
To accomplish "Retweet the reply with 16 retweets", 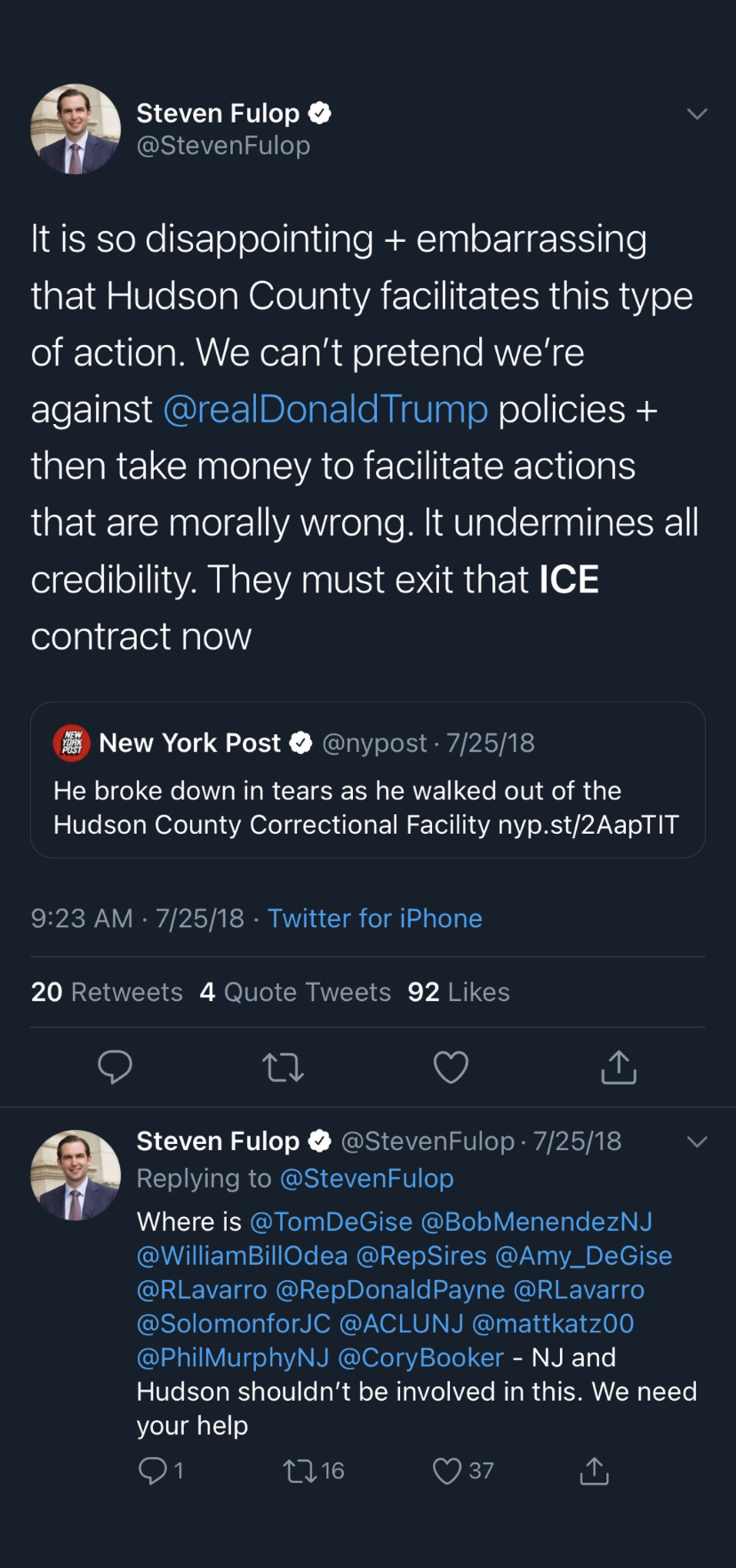I will 300,1471.
